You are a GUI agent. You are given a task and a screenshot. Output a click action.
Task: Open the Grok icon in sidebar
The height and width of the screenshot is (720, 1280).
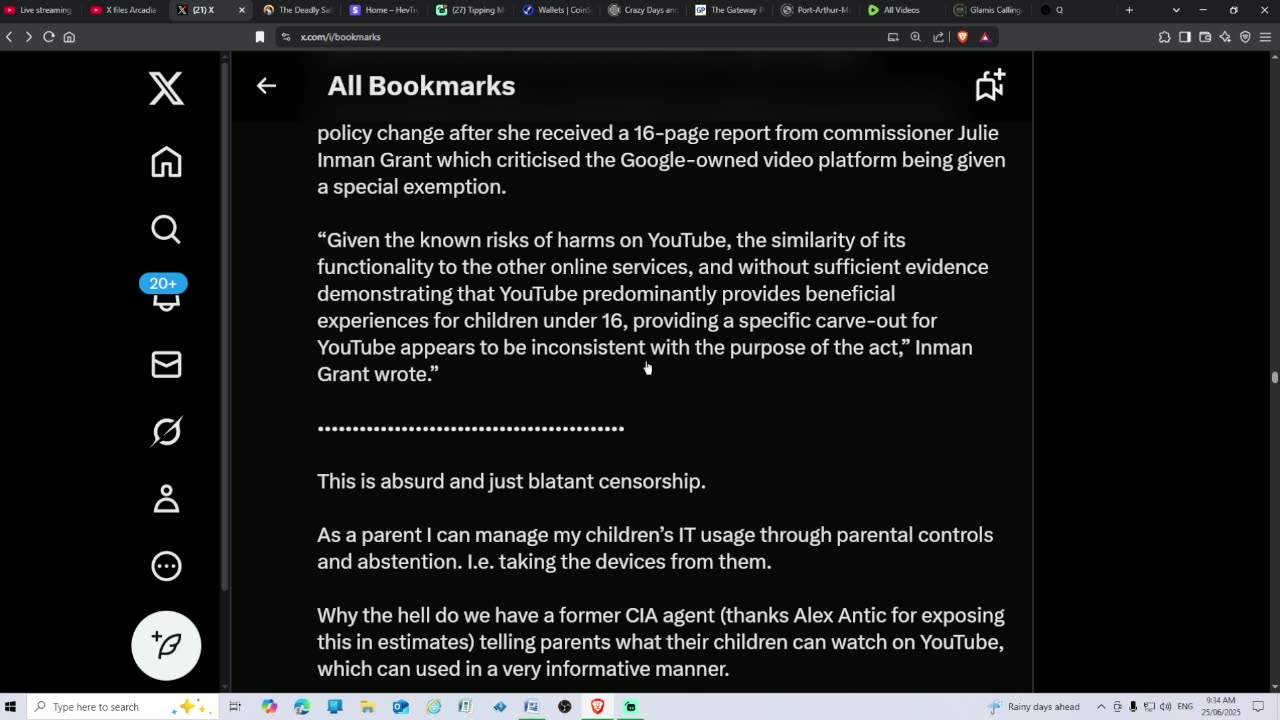click(x=166, y=431)
